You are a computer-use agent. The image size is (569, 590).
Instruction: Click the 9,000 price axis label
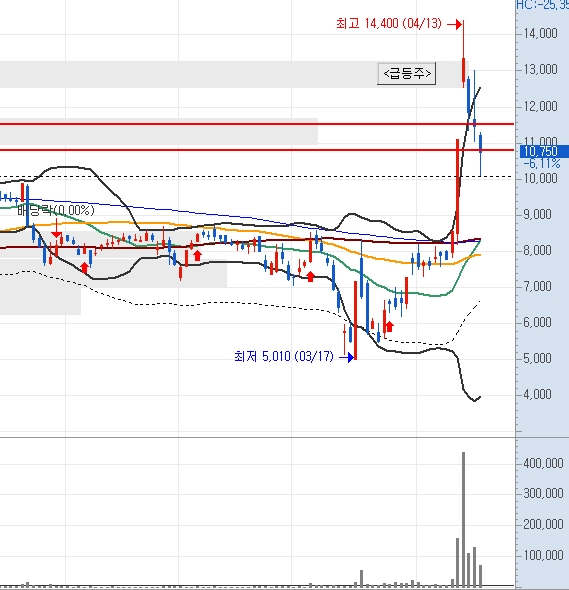click(x=537, y=214)
